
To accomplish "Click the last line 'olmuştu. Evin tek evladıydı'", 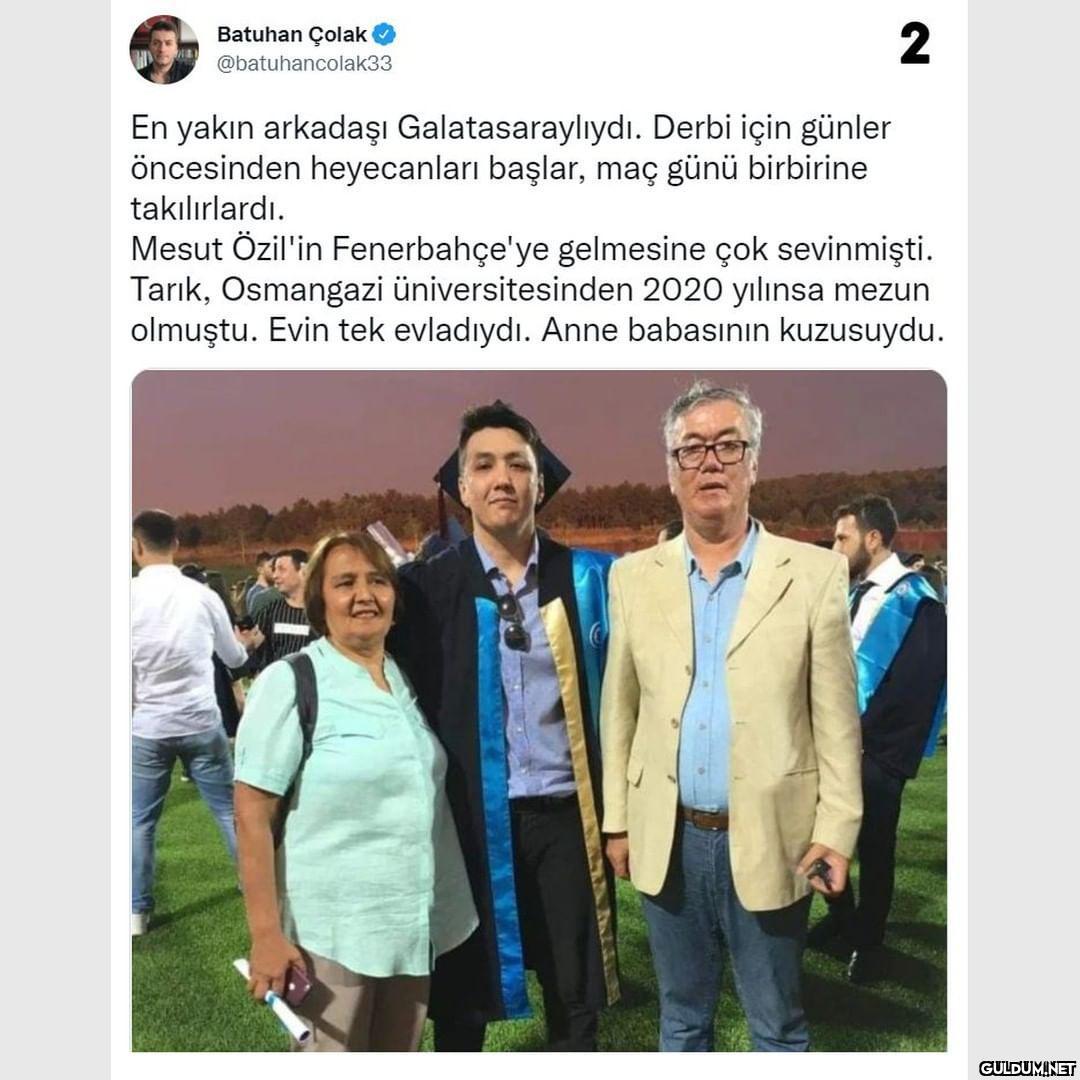I will coord(537,331).
